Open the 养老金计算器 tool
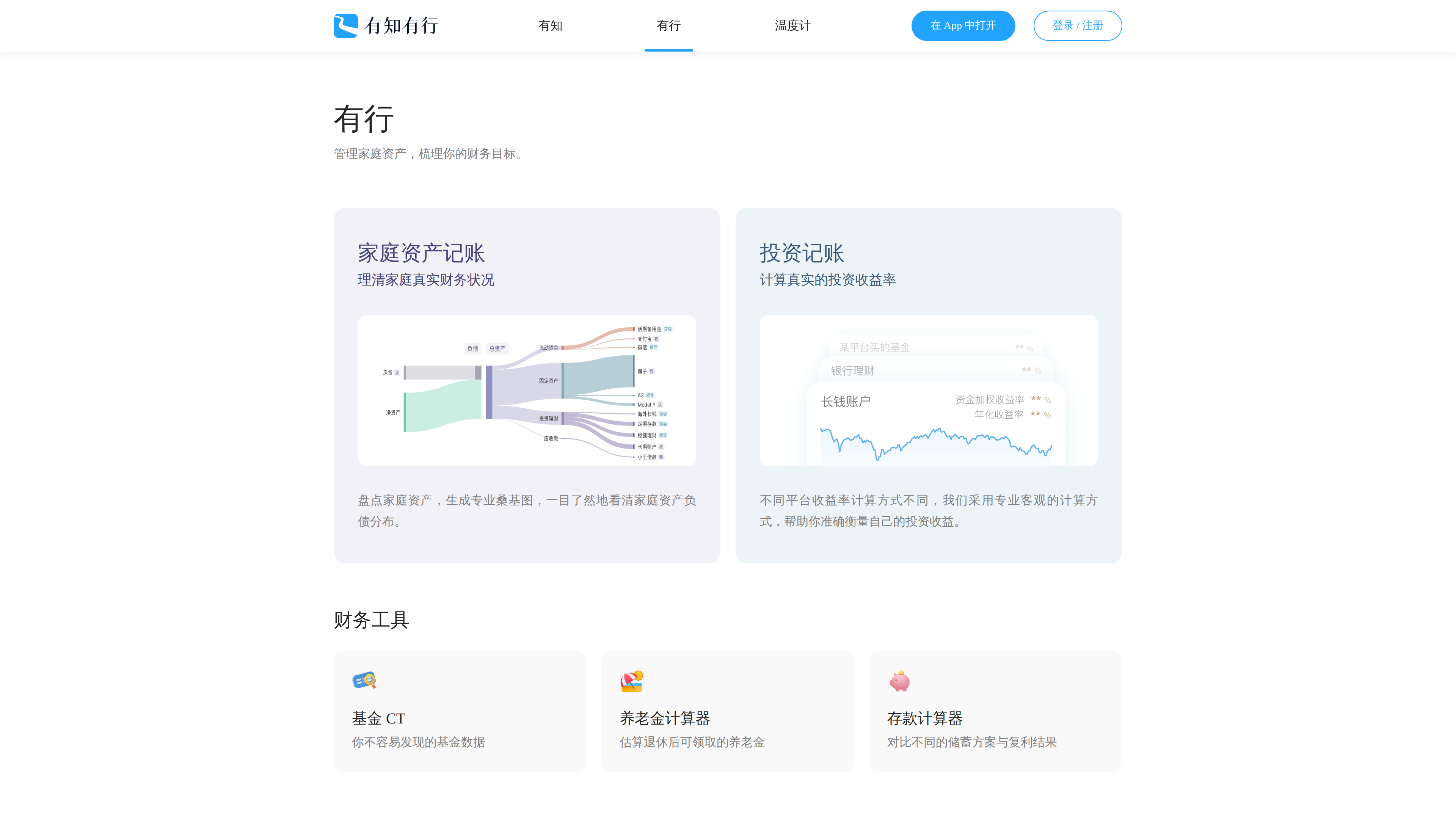 coord(728,711)
